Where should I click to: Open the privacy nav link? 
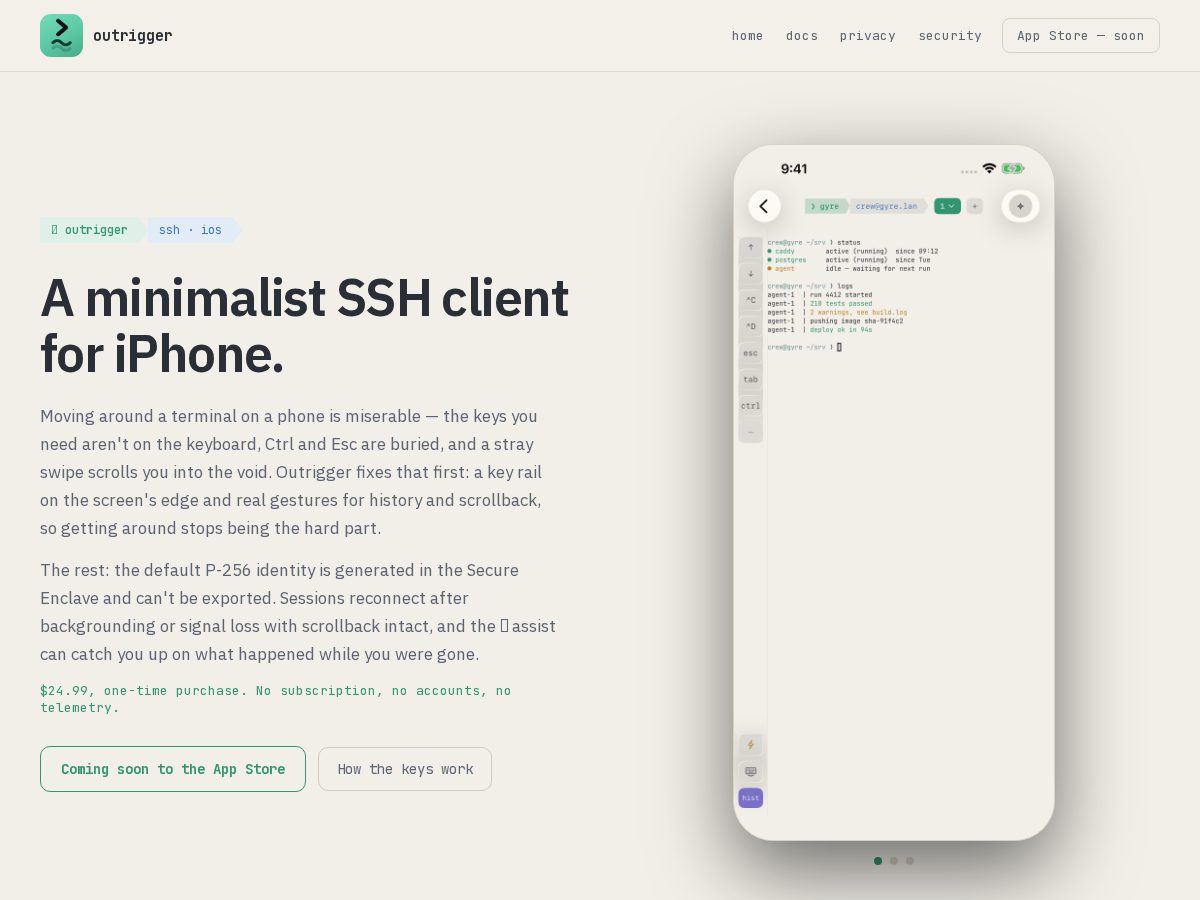click(x=868, y=35)
